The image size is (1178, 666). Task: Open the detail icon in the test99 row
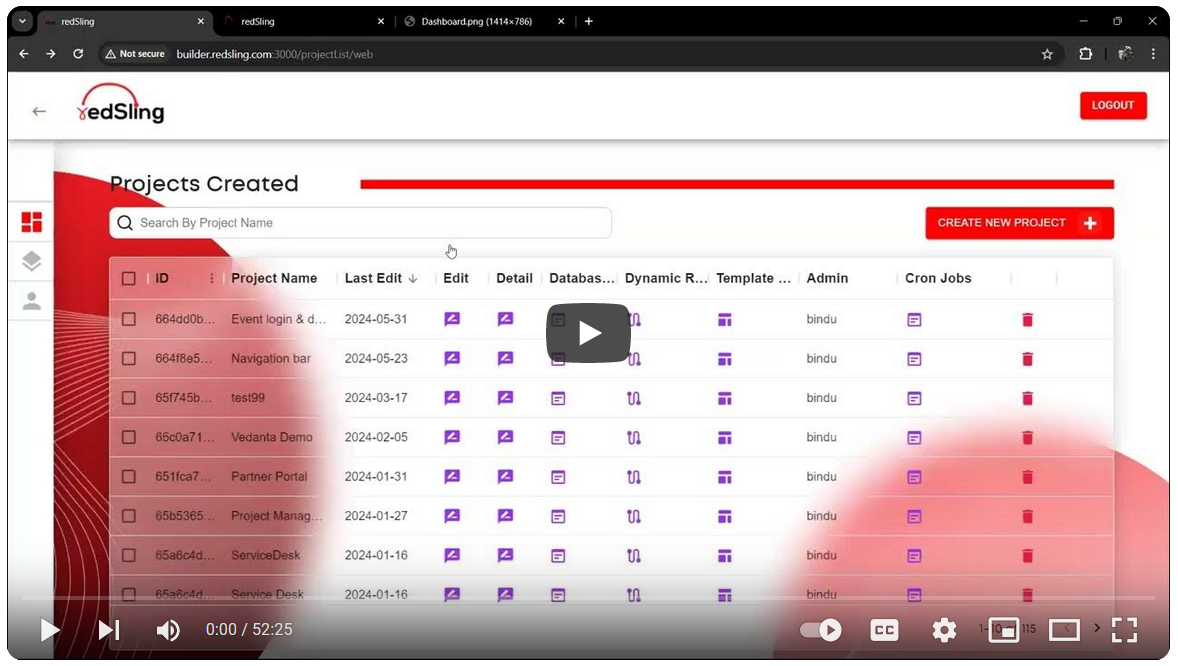[506, 398]
